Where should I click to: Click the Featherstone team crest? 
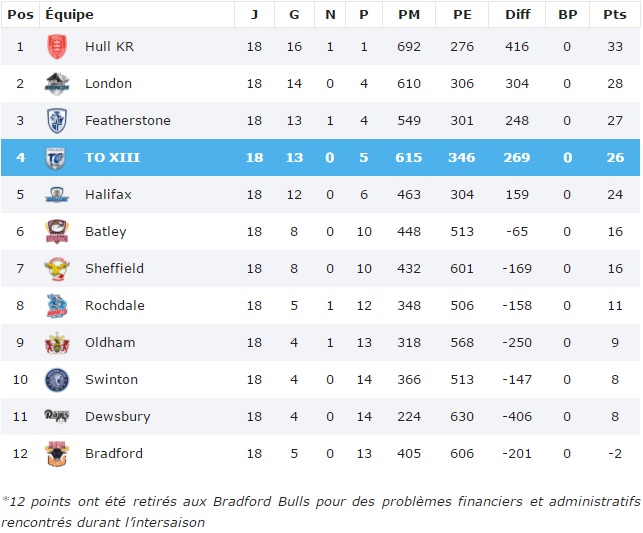[x=57, y=121]
